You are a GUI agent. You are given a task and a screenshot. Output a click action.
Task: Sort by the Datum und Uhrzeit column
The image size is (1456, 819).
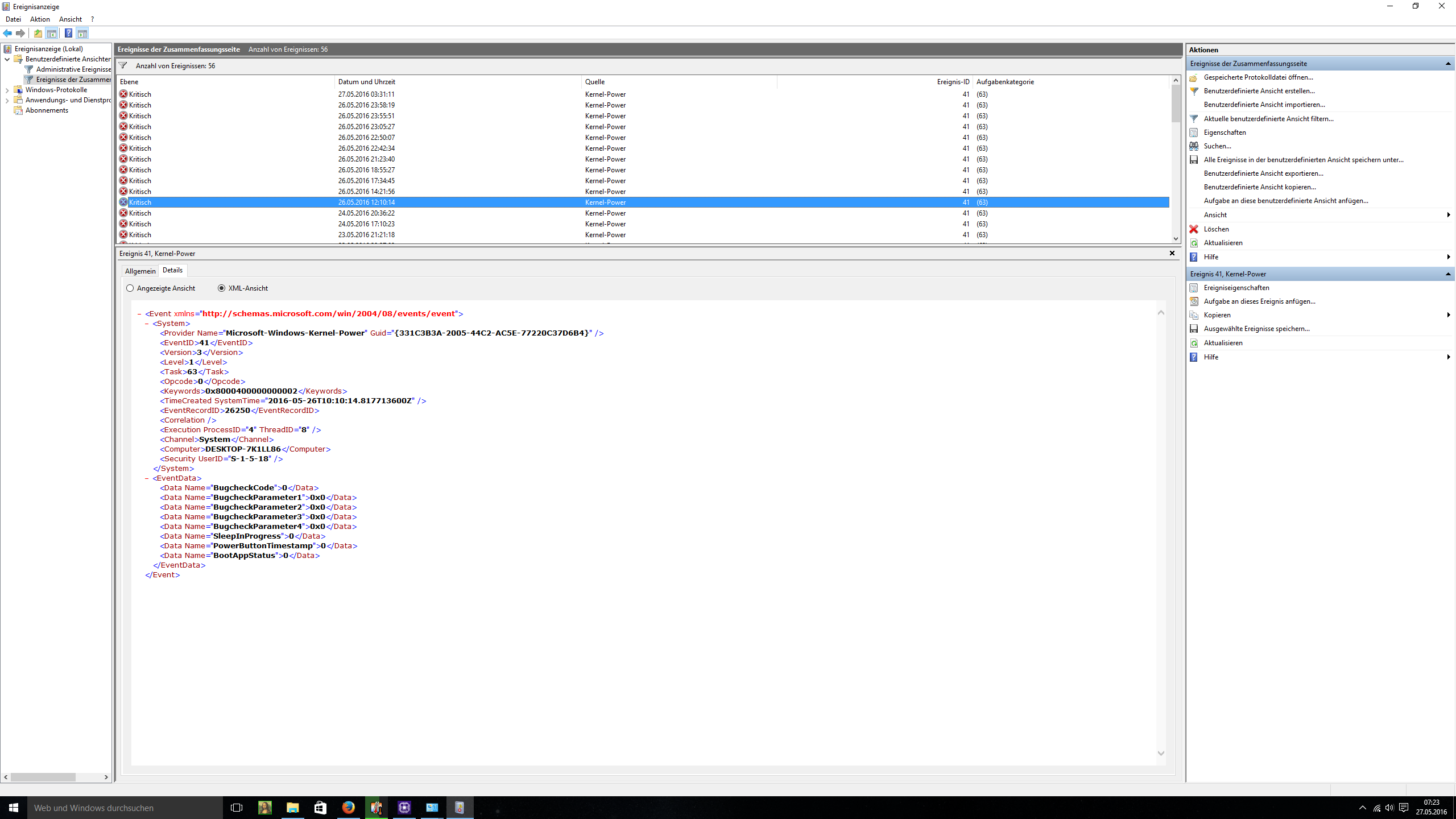point(366,82)
